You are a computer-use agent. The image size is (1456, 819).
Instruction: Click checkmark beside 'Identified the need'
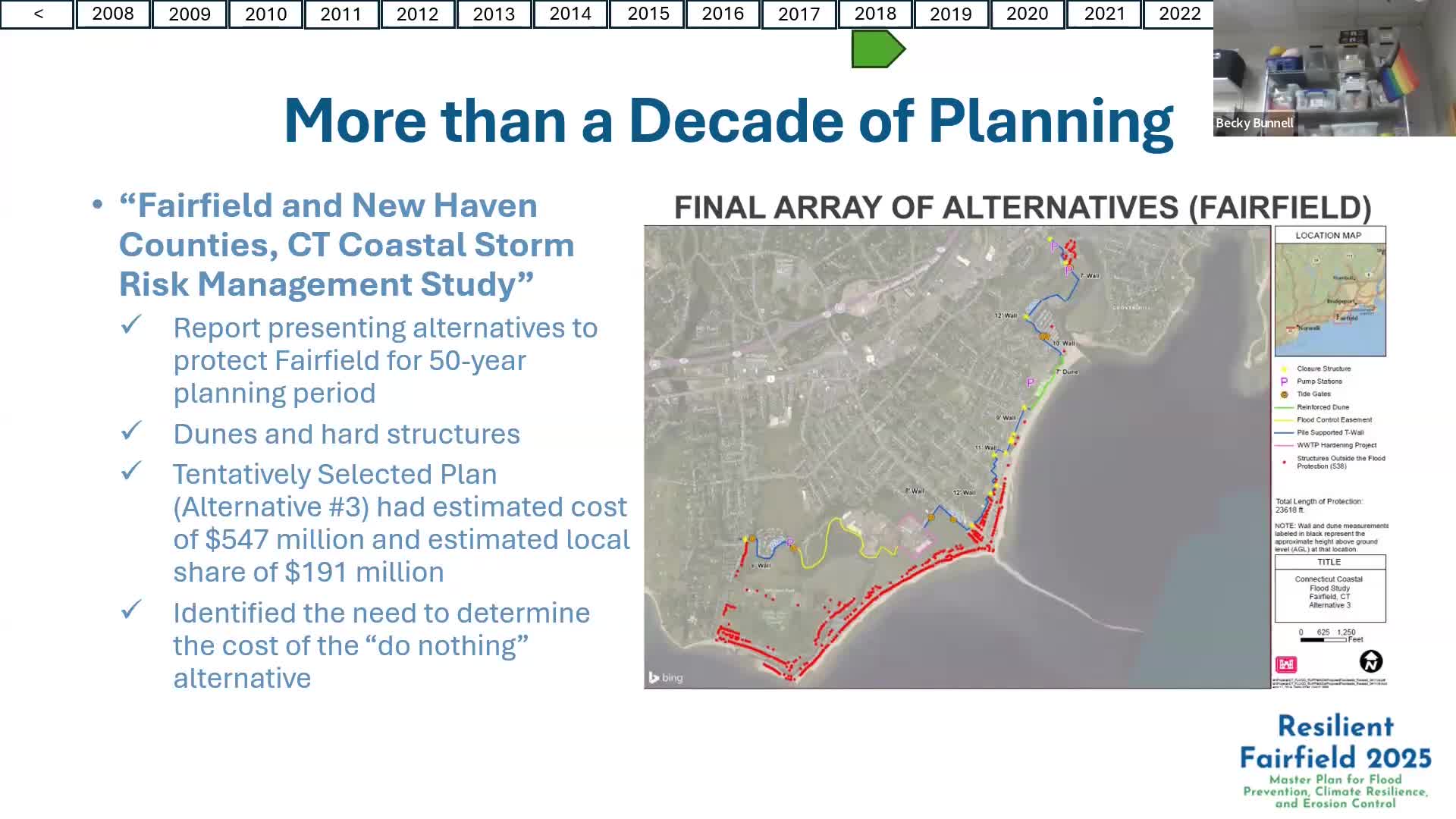[131, 610]
